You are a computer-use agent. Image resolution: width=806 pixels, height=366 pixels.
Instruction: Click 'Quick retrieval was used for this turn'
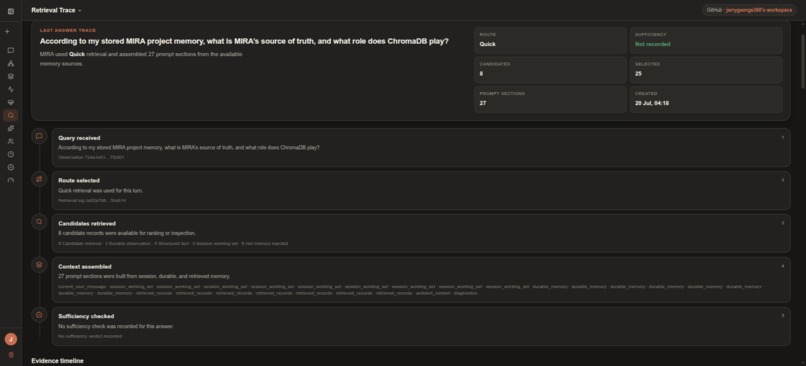tap(101, 190)
